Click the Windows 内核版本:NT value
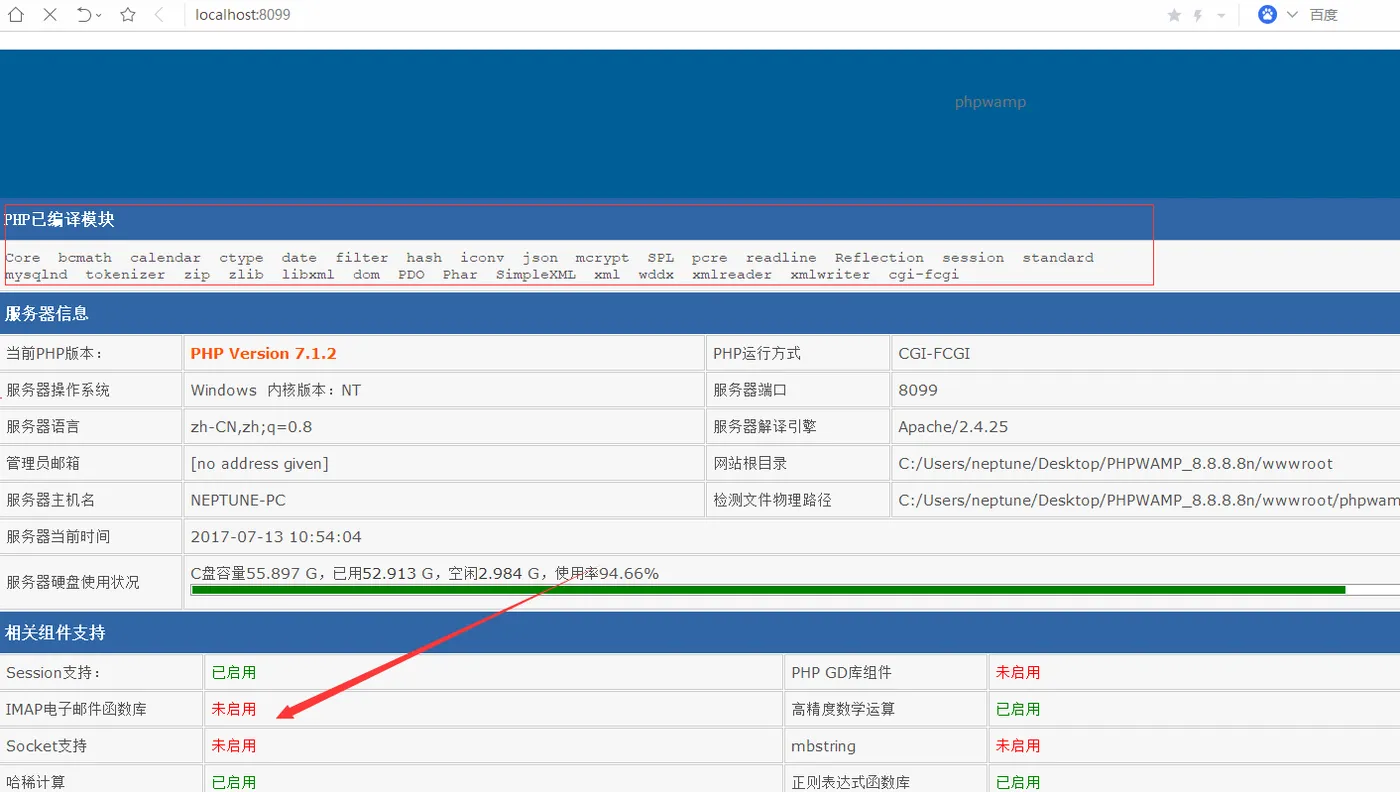1400x792 pixels. 275,390
